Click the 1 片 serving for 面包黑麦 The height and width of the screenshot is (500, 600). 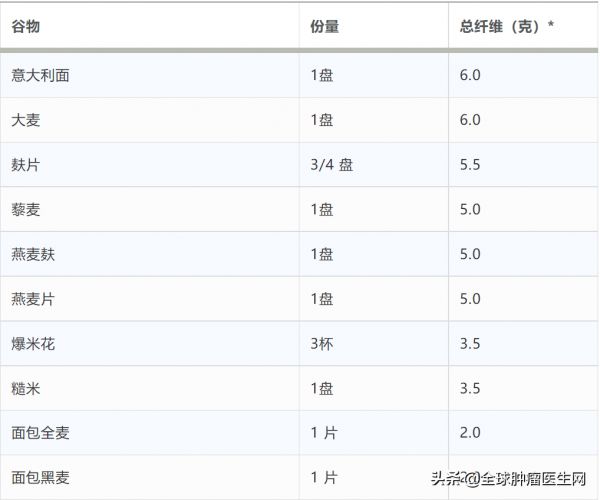[324, 478]
